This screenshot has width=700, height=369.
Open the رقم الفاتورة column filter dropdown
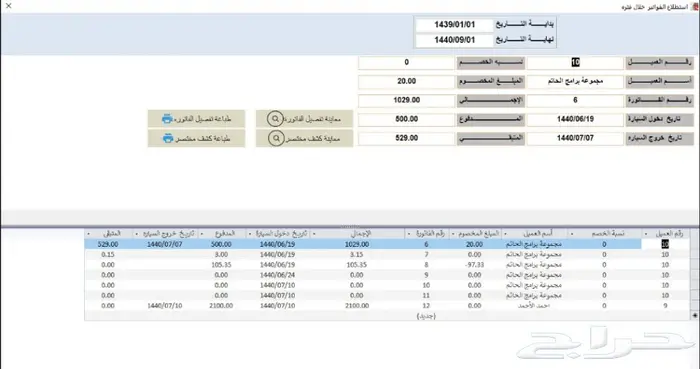[x=409, y=234]
